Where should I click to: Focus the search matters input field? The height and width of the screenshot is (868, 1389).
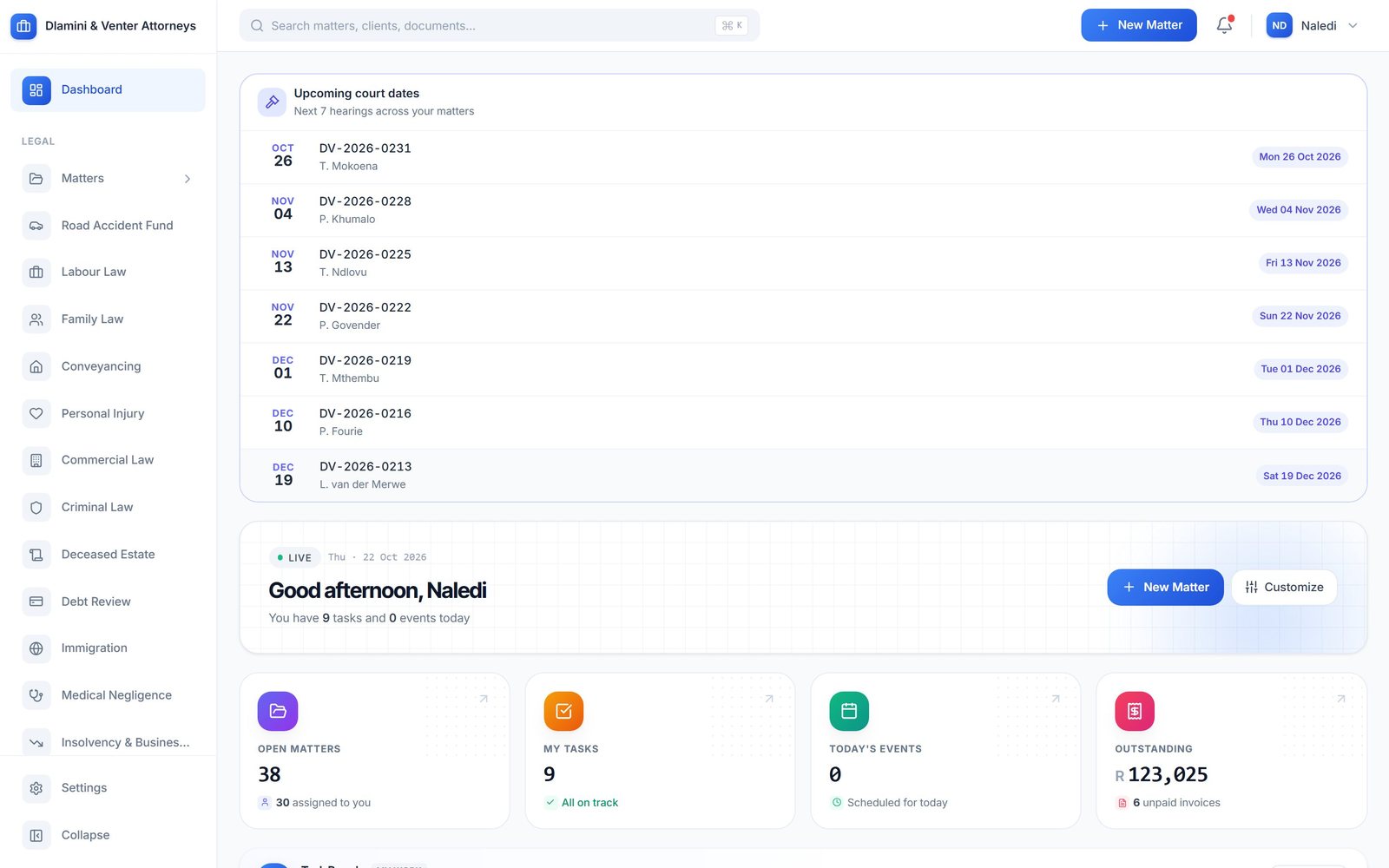click(499, 25)
